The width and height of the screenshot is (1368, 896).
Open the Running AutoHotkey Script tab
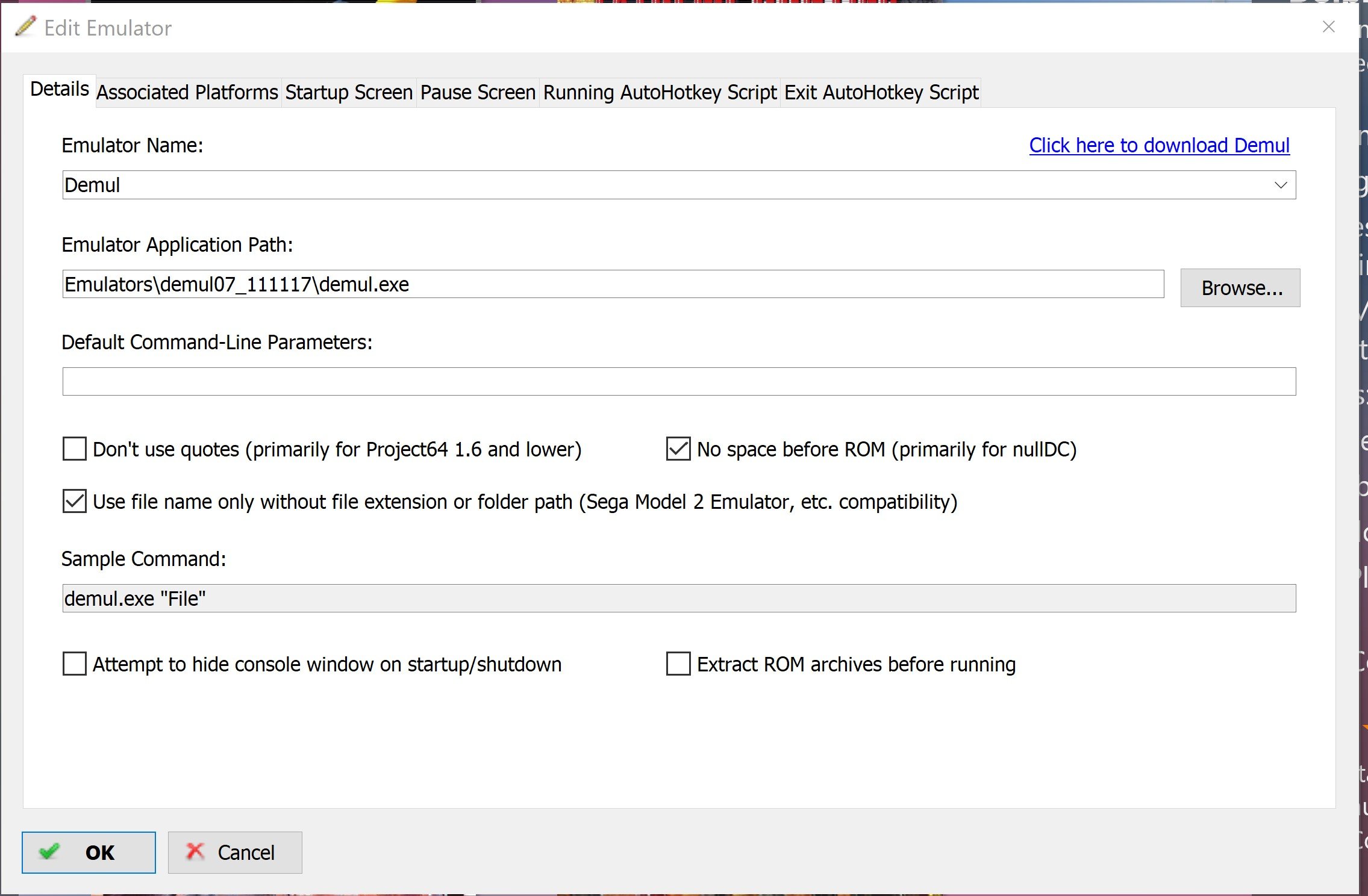coord(660,92)
